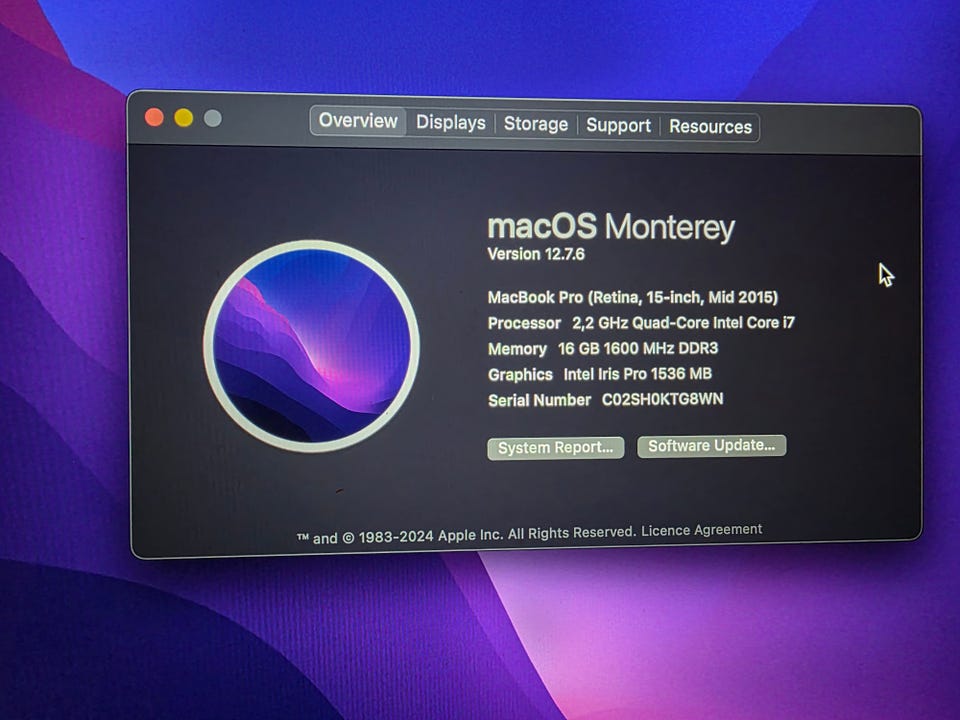This screenshot has height=720, width=960.
Task: Open the Licence Agreement link
Action: click(x=702, y=530)
